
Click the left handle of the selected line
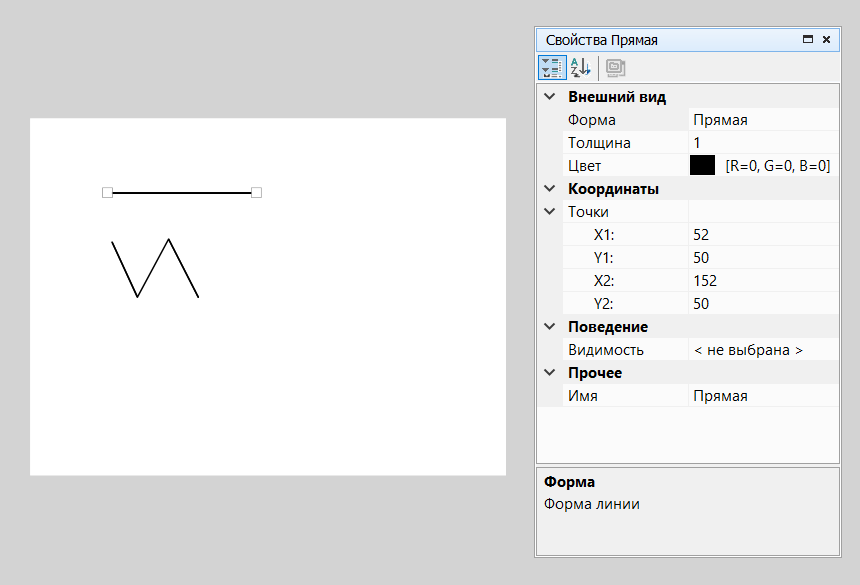[x=108, y=192]
